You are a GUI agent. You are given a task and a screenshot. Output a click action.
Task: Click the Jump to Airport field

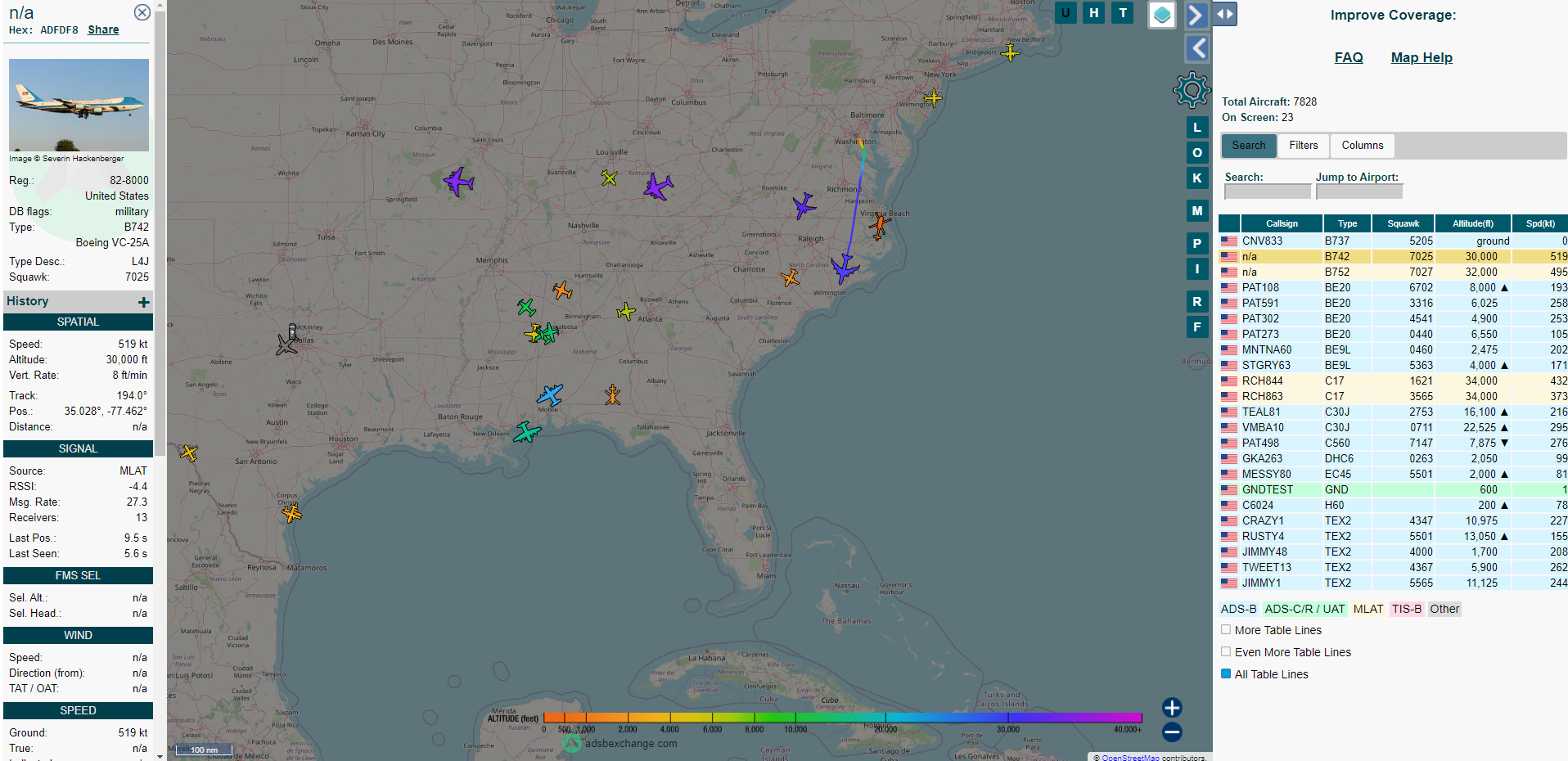[x=1359, y=191]
